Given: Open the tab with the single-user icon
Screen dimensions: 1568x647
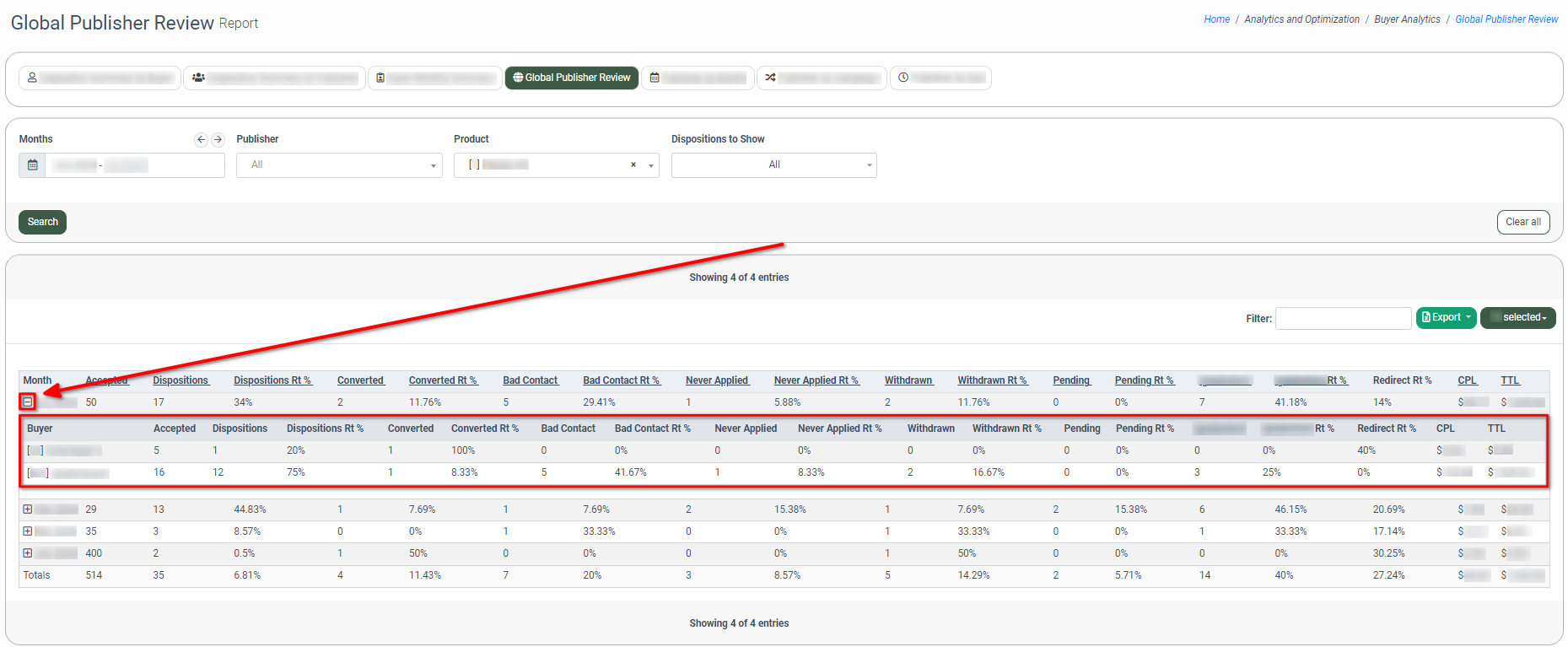Looking at the screenshot, I should click(x=100, y=78).
